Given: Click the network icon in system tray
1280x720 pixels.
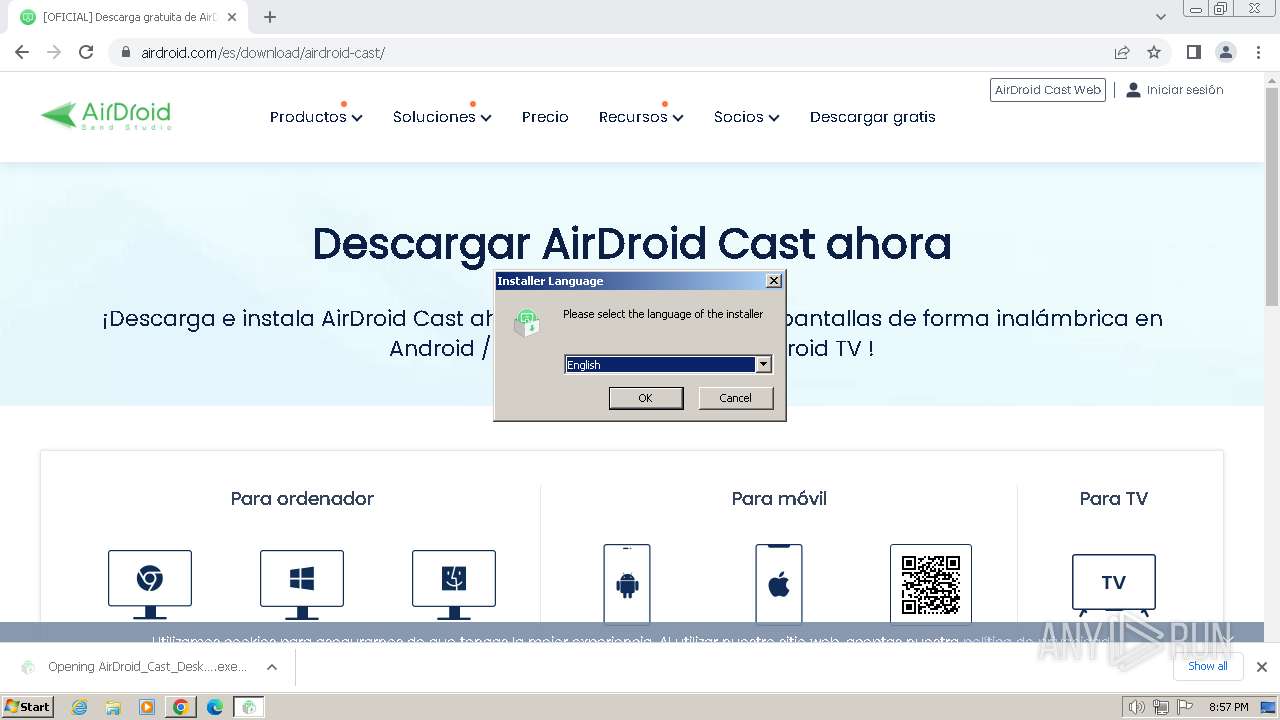Looking at the screenshot, I should (1161, 707).
